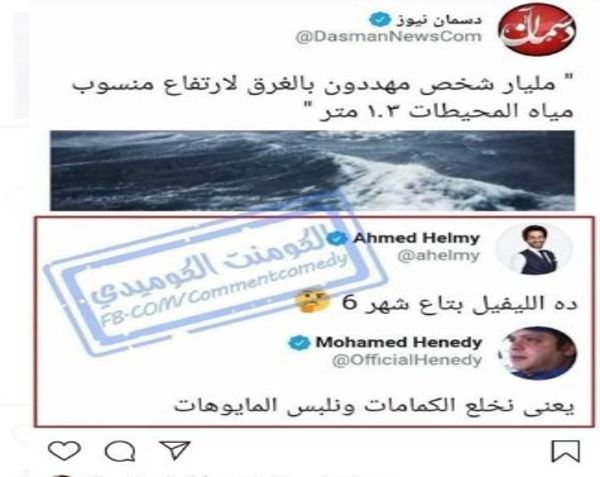Open Ahmed Helmy's profile picture
Viewport: 600px width, 477px height.
[x=535, y=249]
